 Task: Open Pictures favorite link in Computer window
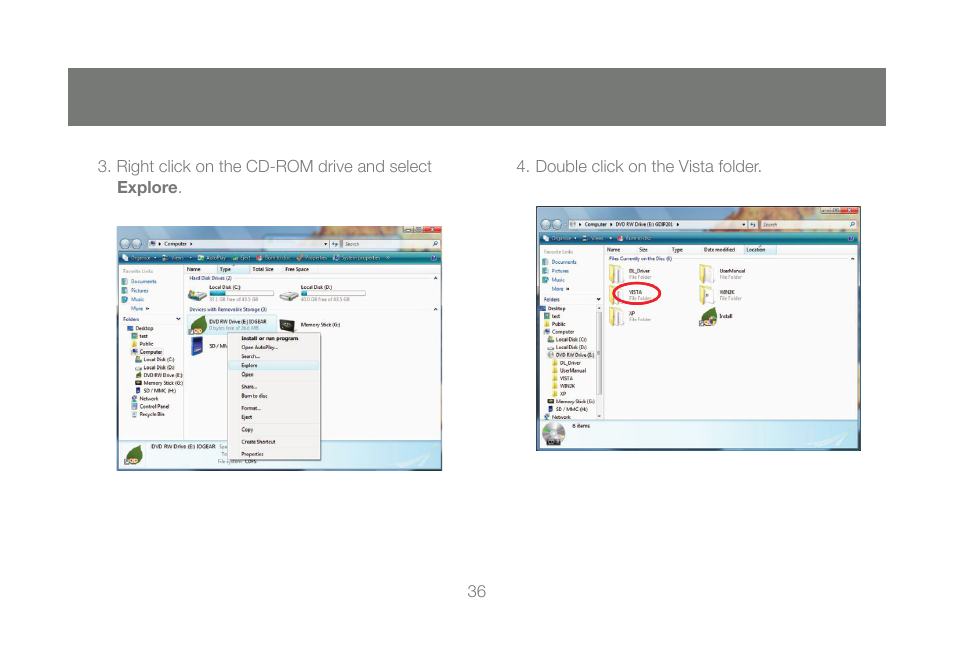[x=135, y=291]
